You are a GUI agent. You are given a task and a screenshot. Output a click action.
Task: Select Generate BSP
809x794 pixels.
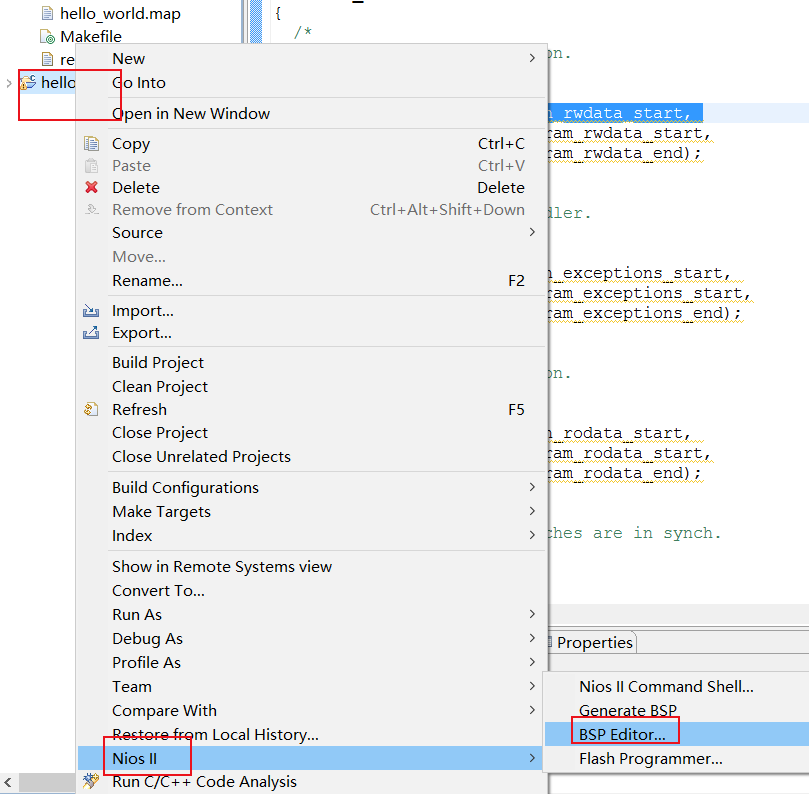coord(677,710)
